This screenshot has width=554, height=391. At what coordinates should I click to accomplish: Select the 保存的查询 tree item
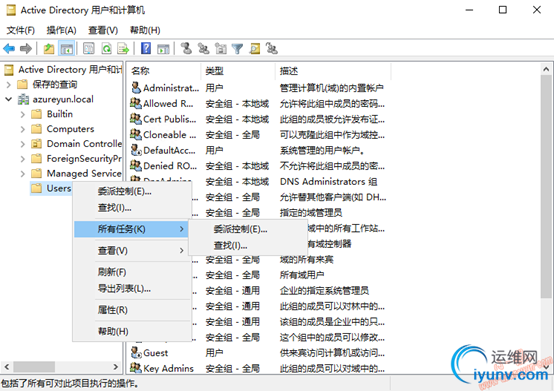click(x=55, y=84)
